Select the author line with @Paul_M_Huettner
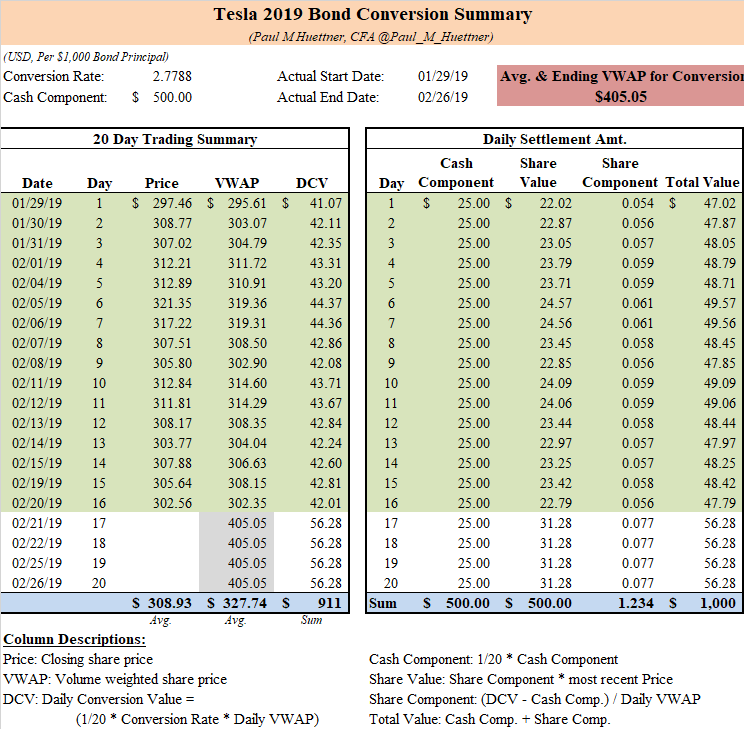The image size is (744, 729). coord(371,37)
